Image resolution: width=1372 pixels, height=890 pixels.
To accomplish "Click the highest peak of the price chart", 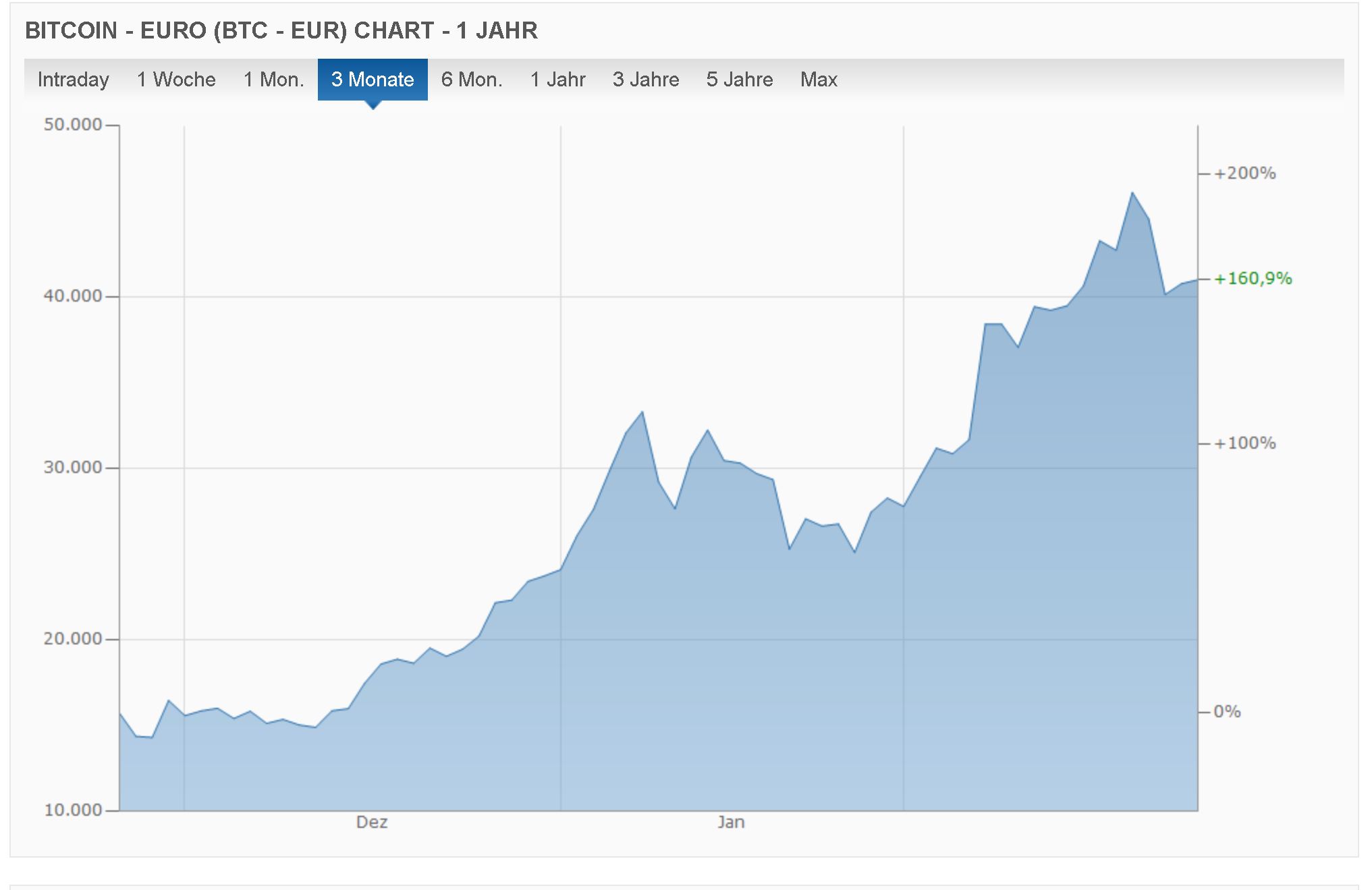I will point(1132,193).
